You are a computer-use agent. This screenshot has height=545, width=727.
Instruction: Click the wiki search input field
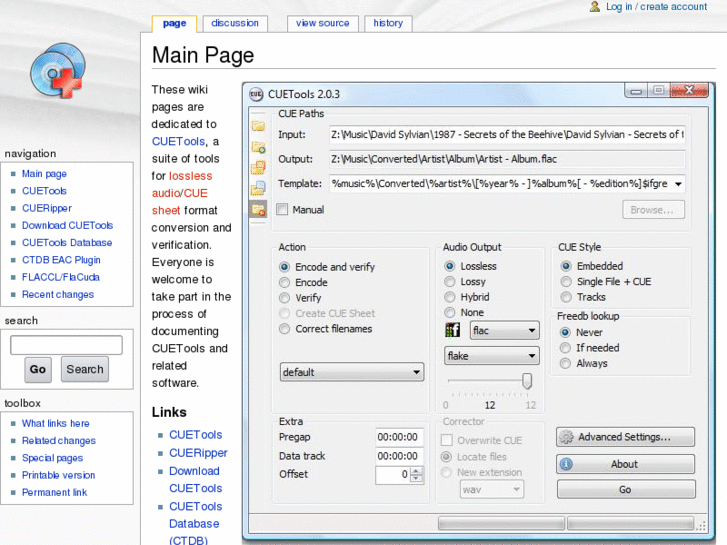(x=66, y=345)
